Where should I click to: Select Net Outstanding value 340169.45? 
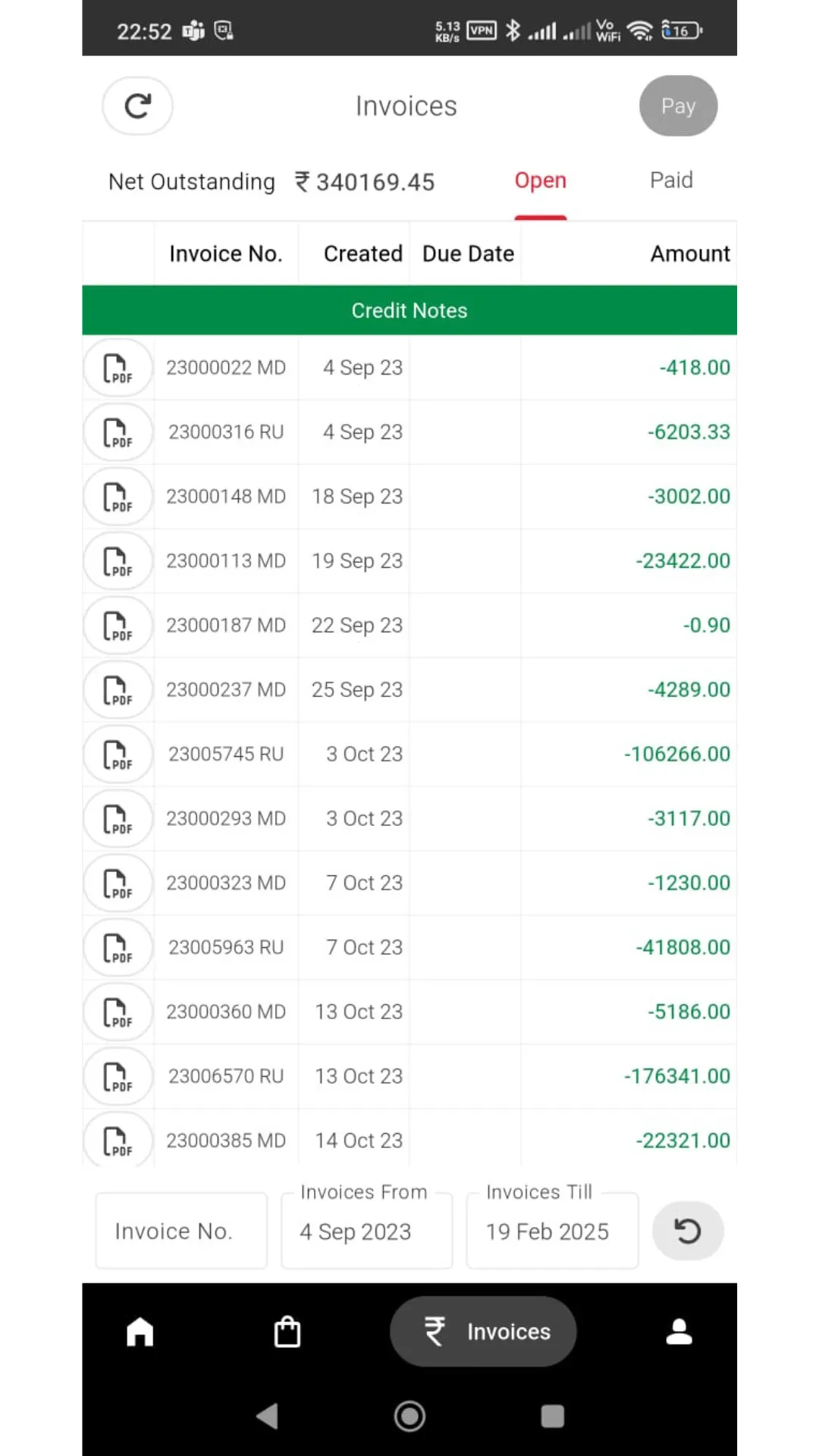365,182
